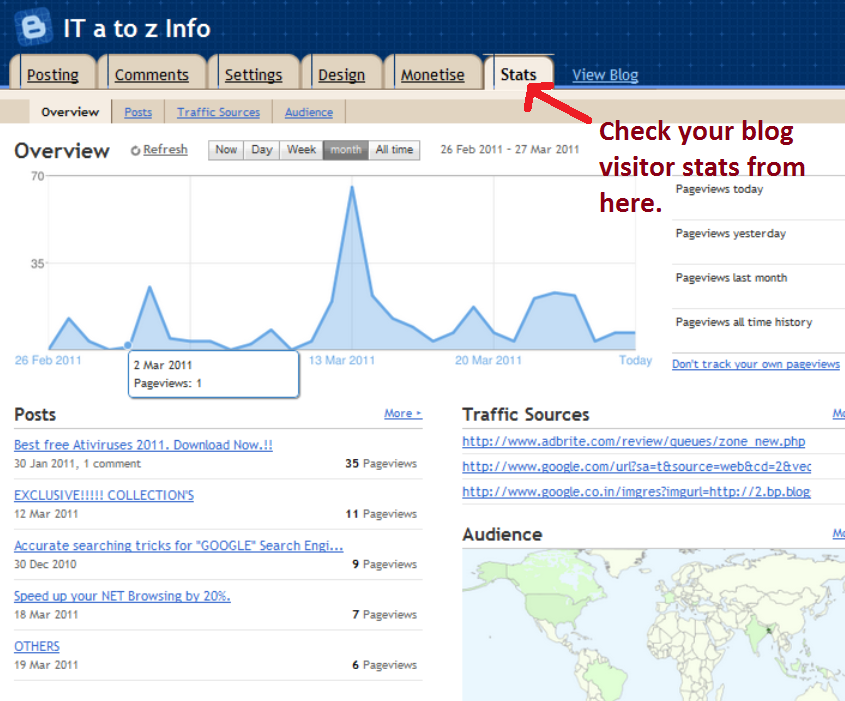Open the google.com/url traffic source link
The width and height of the screenshot is (845, 701).
coord(636,467)
